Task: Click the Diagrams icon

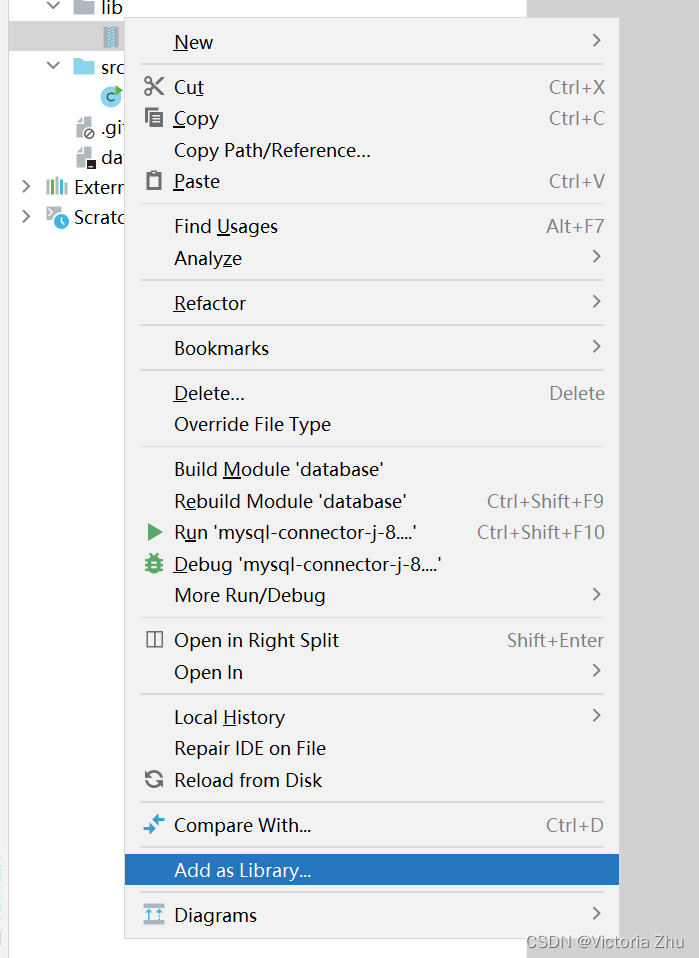Action: click(x=154, y=914)
